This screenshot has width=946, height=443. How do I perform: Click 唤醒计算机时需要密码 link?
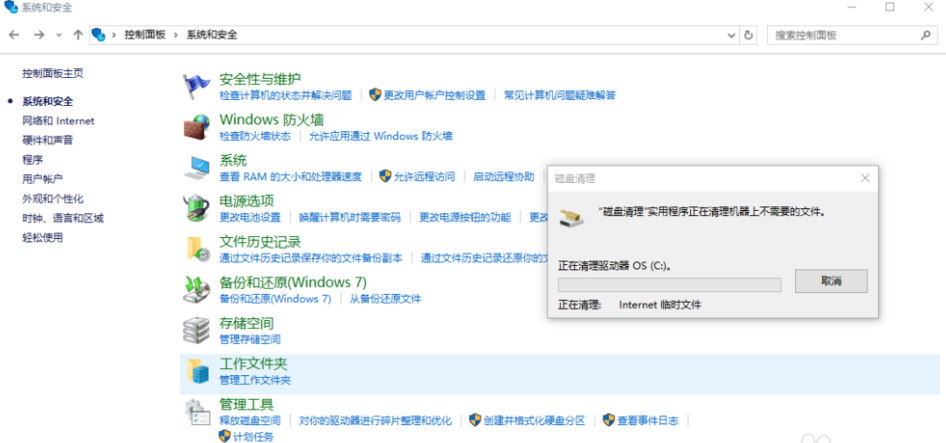[350, 217]
